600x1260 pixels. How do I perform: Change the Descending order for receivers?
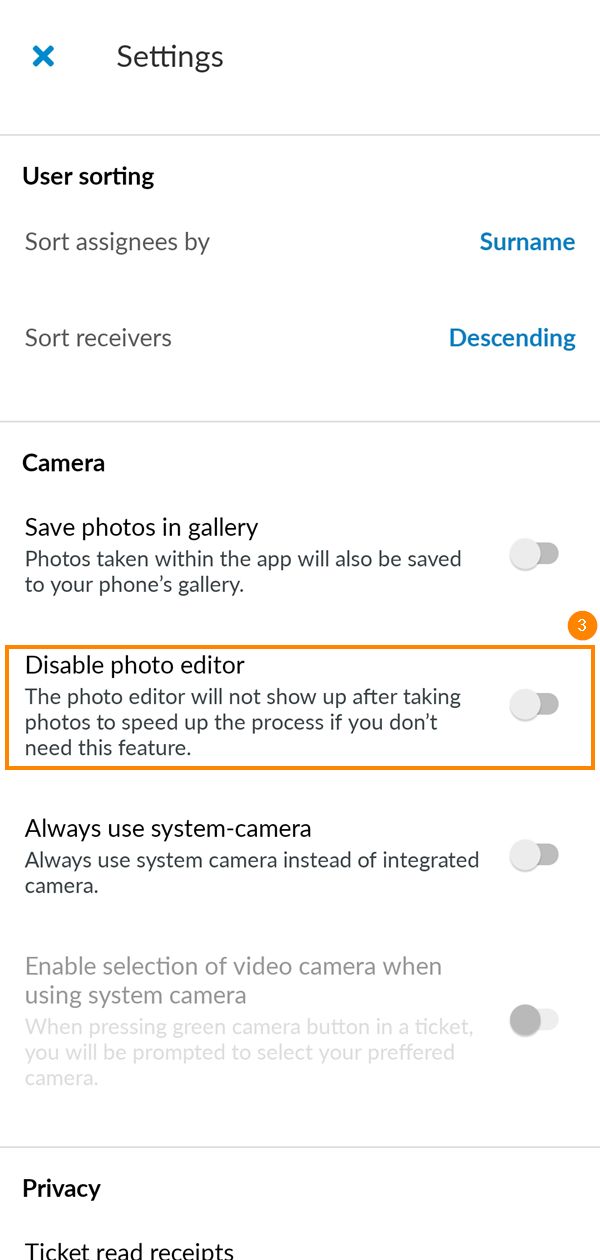512,338
